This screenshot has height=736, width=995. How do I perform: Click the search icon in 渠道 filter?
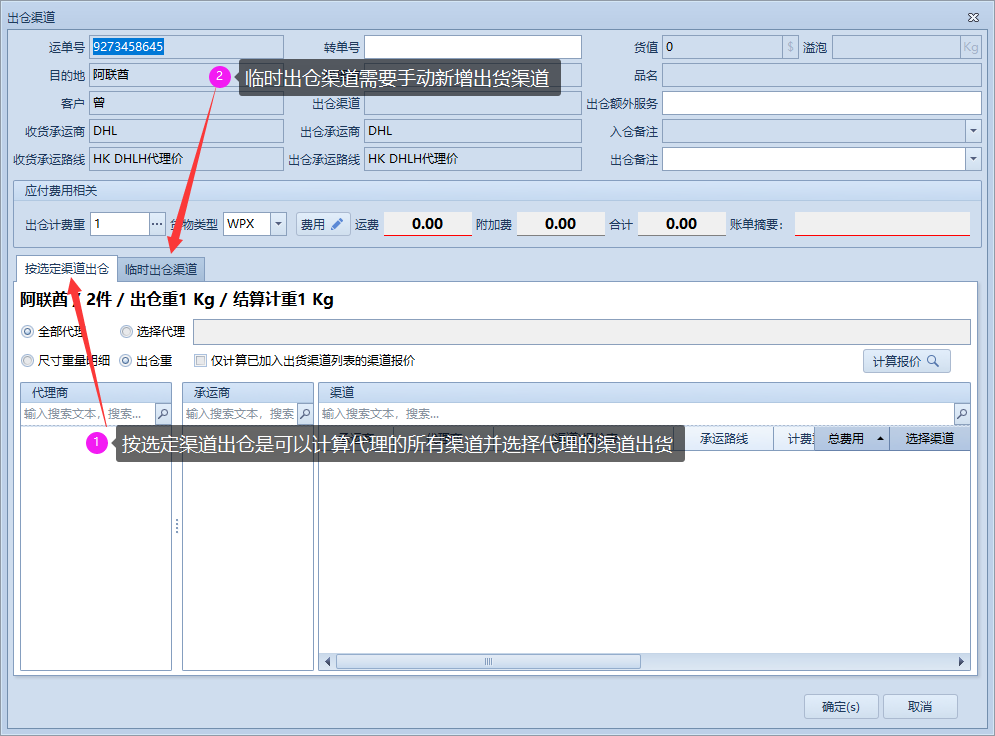(x=961, y=413)
